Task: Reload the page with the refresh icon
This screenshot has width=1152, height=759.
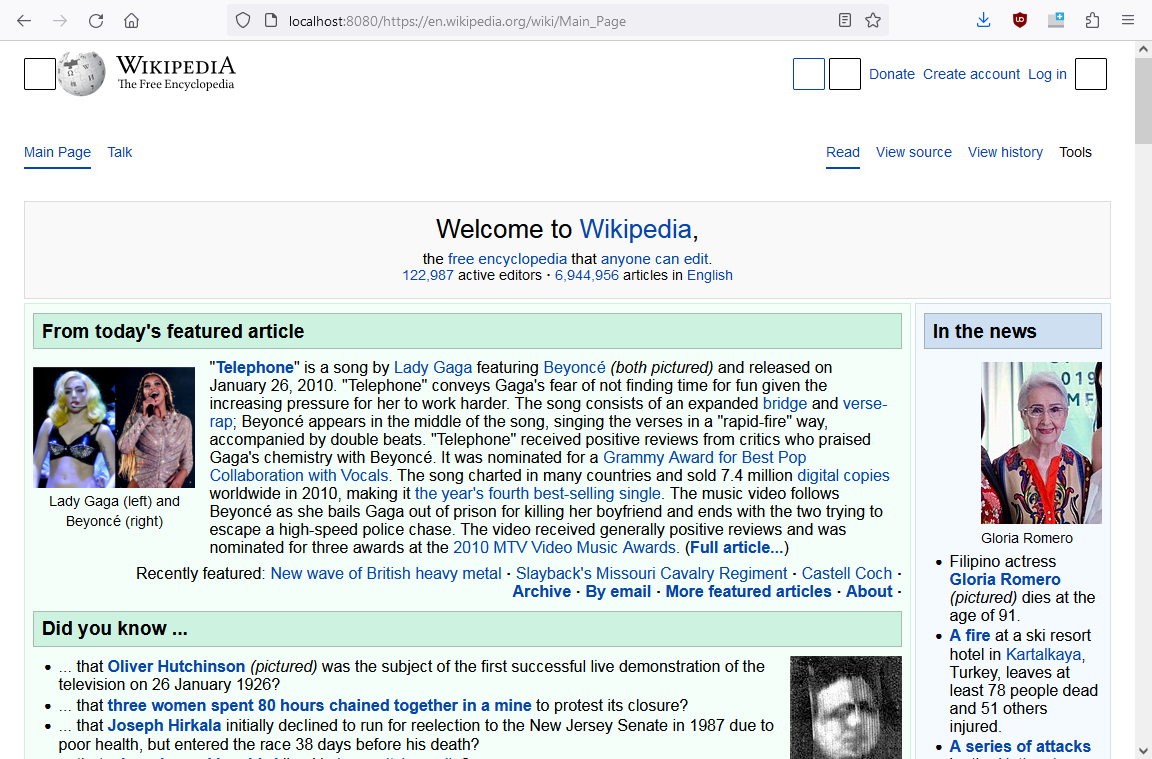Action: (x=96, y=21)
